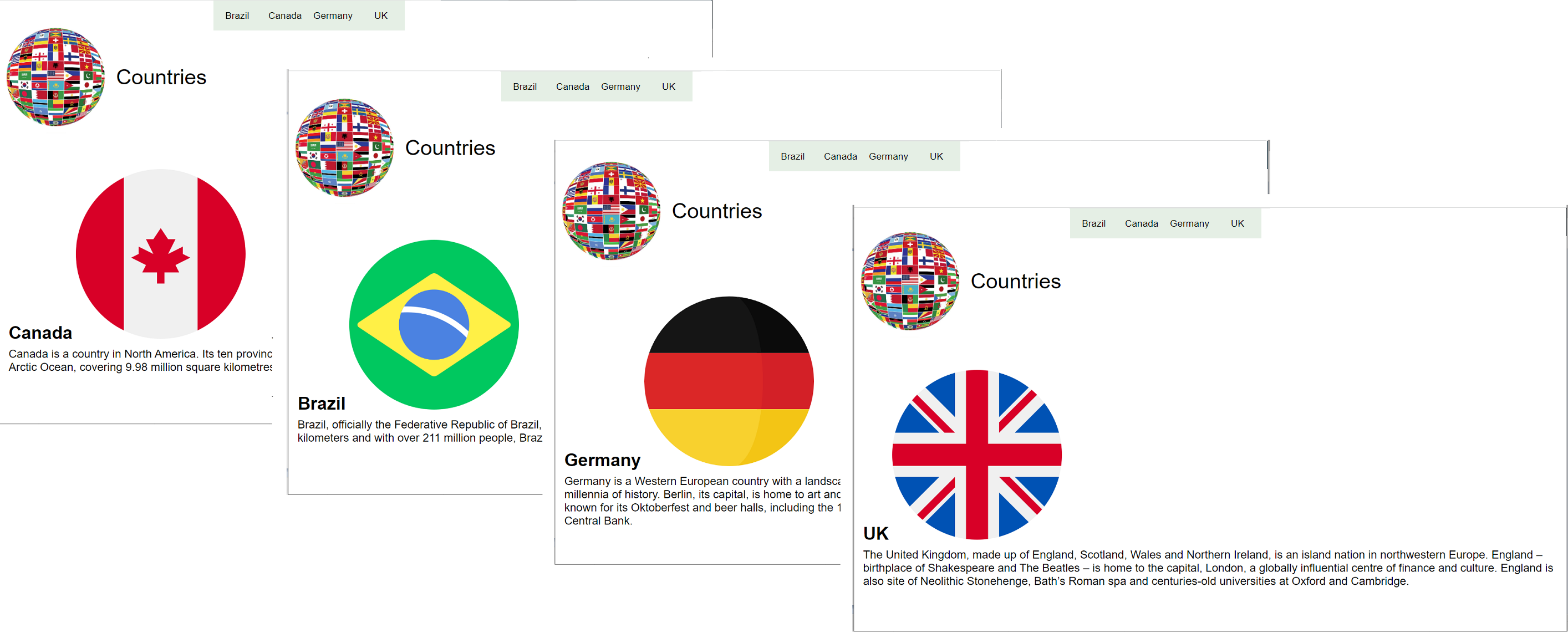Click the UK heading above description
The height and width of the screenshot is (633, 1568).
[x=875, y=533]
